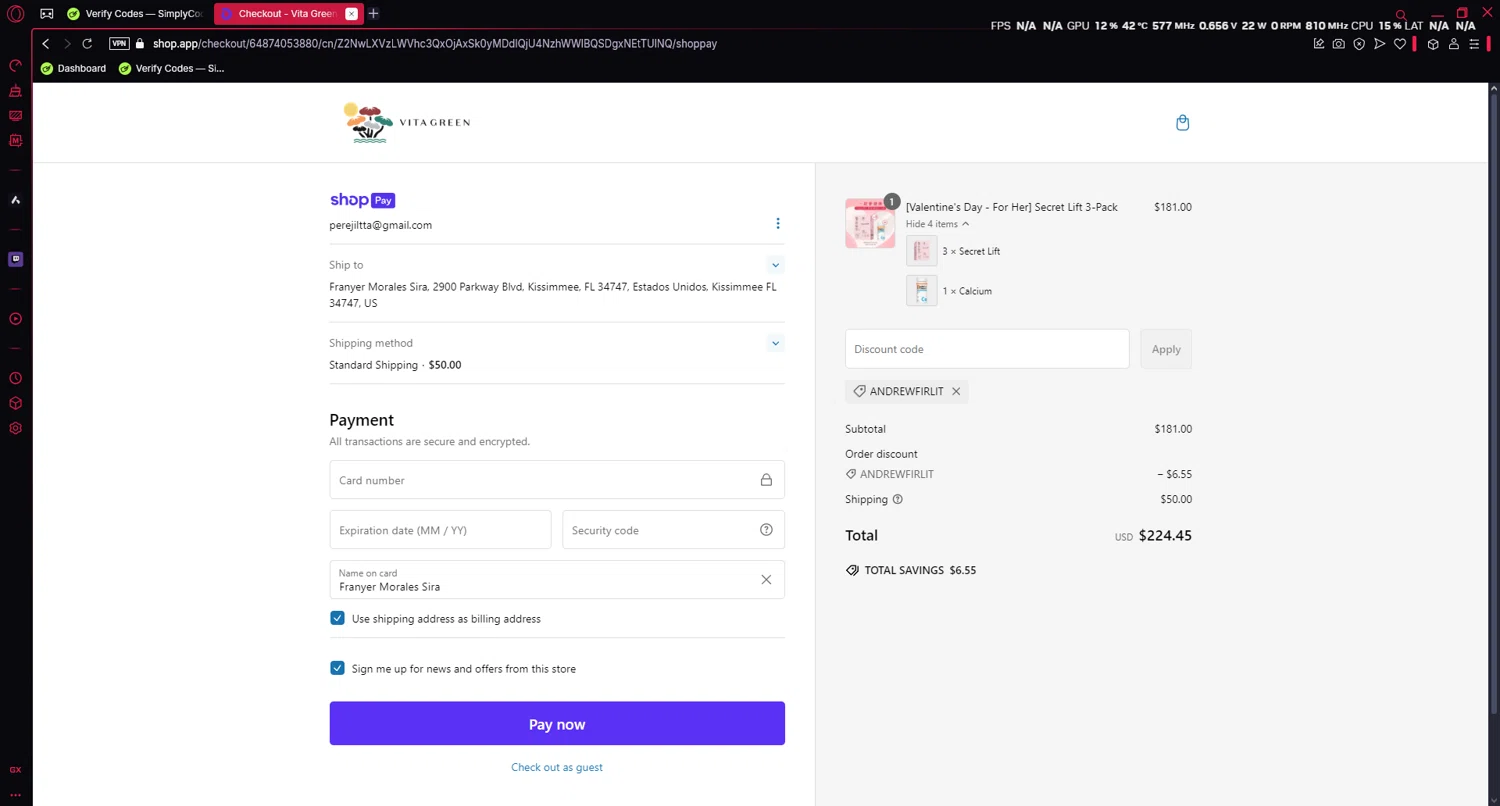The image size is (1500, 806).
Task: Click Check out as guest link
Action: click(557, 767)
